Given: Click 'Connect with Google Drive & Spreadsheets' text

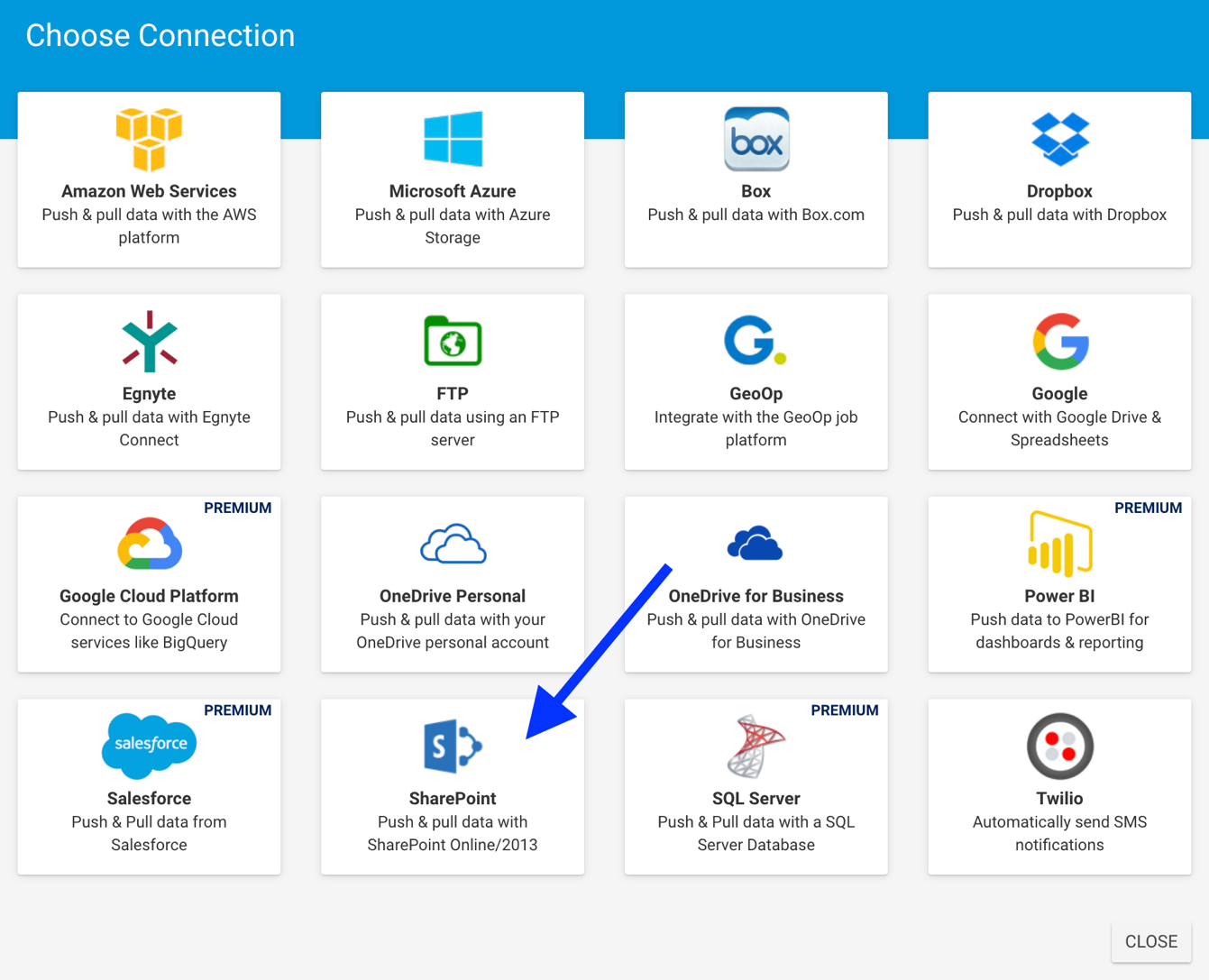Looking at the screenshot, I should point(1060,429).
